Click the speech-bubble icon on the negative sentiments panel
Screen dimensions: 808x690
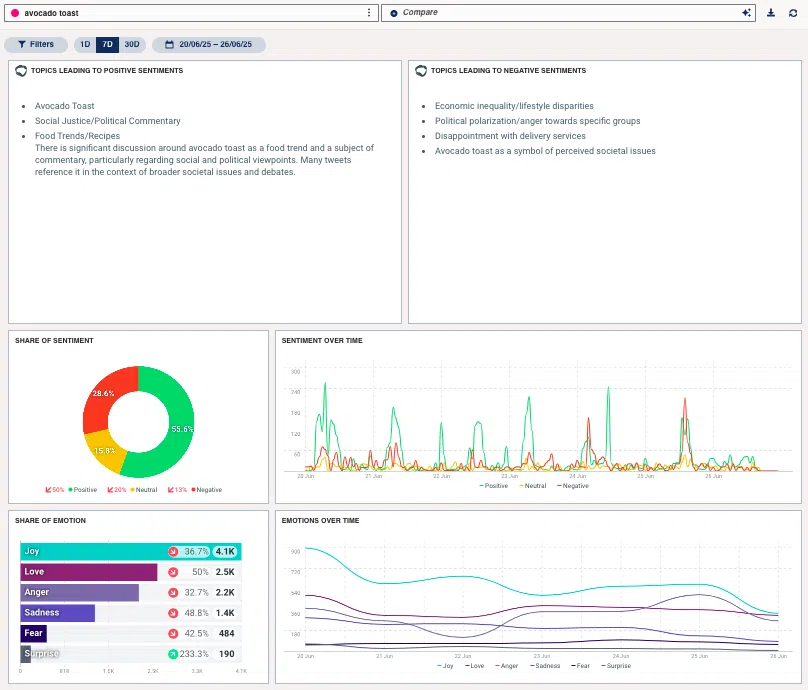(x=421, y=70)
